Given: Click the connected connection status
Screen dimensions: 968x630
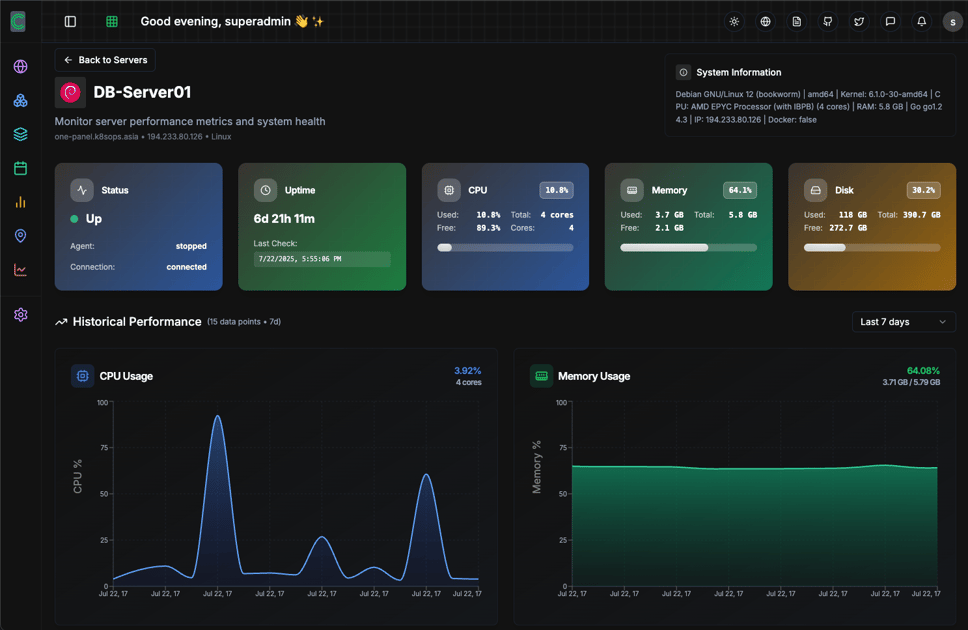Looking at the screenshot, I should click(x=186, y=267).
